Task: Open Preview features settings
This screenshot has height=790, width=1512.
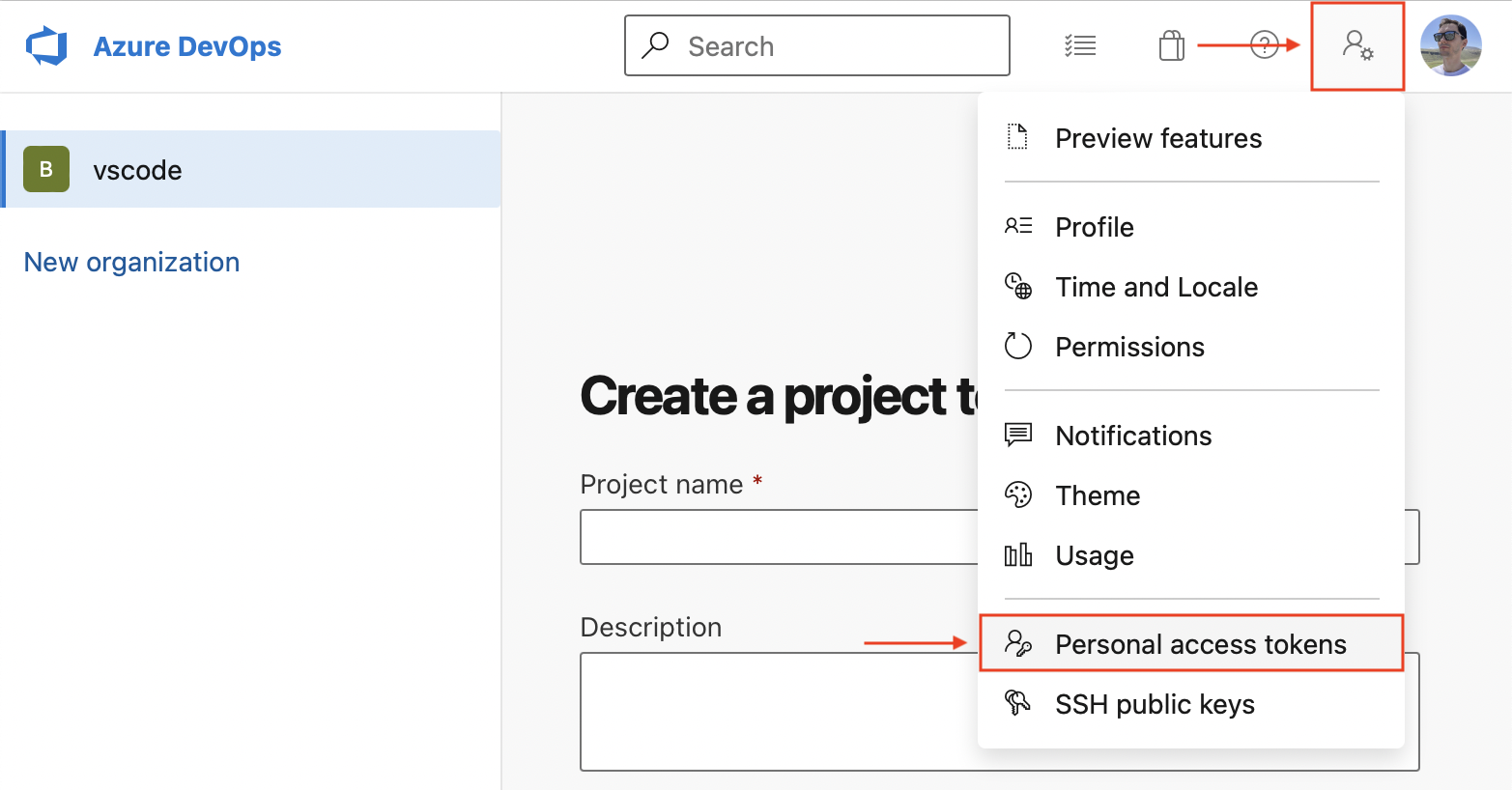Action: (1157, 138)
